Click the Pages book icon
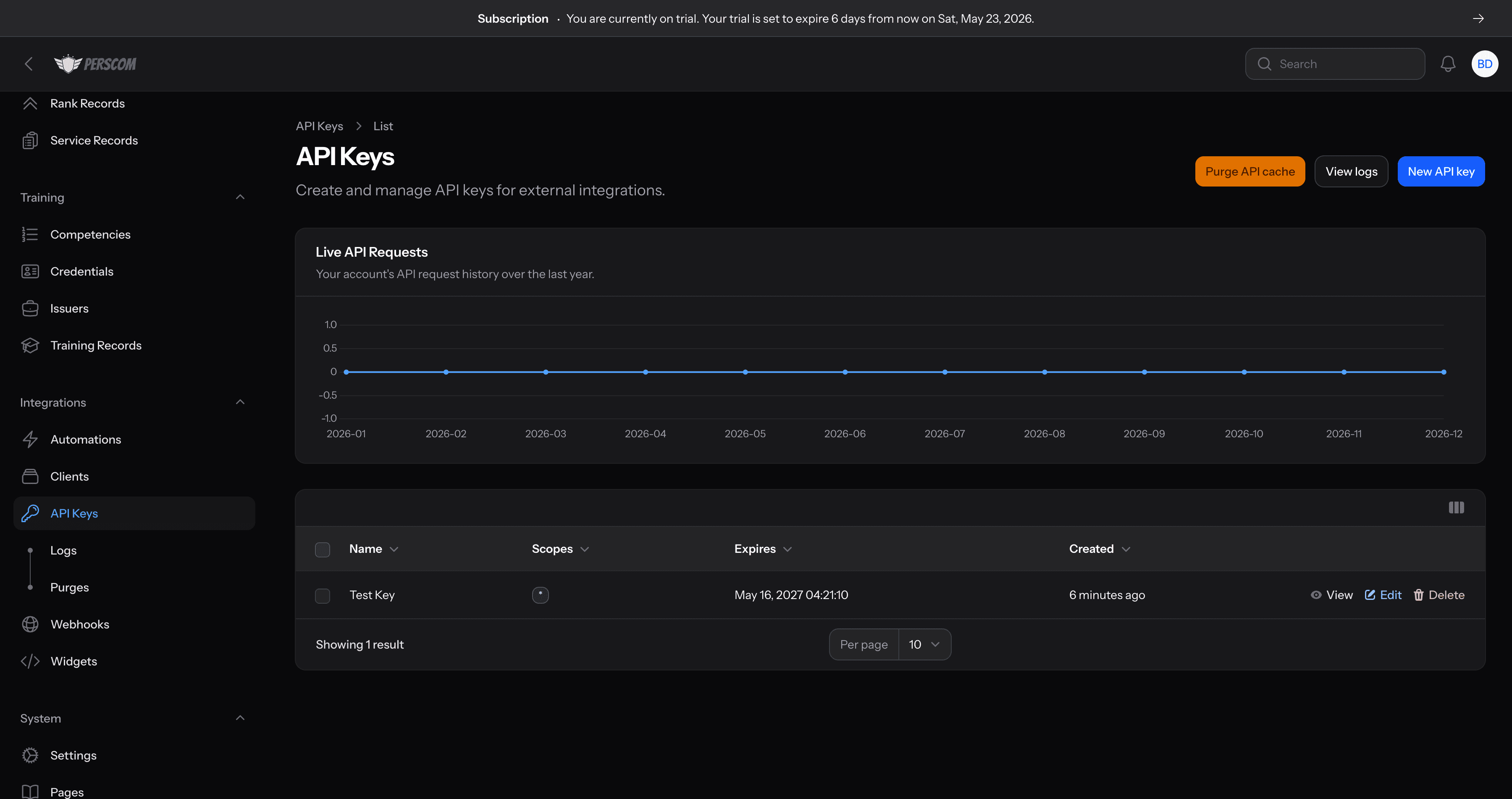The width and height of the screenshot is (1512, 799). click(x=30, y=792)
